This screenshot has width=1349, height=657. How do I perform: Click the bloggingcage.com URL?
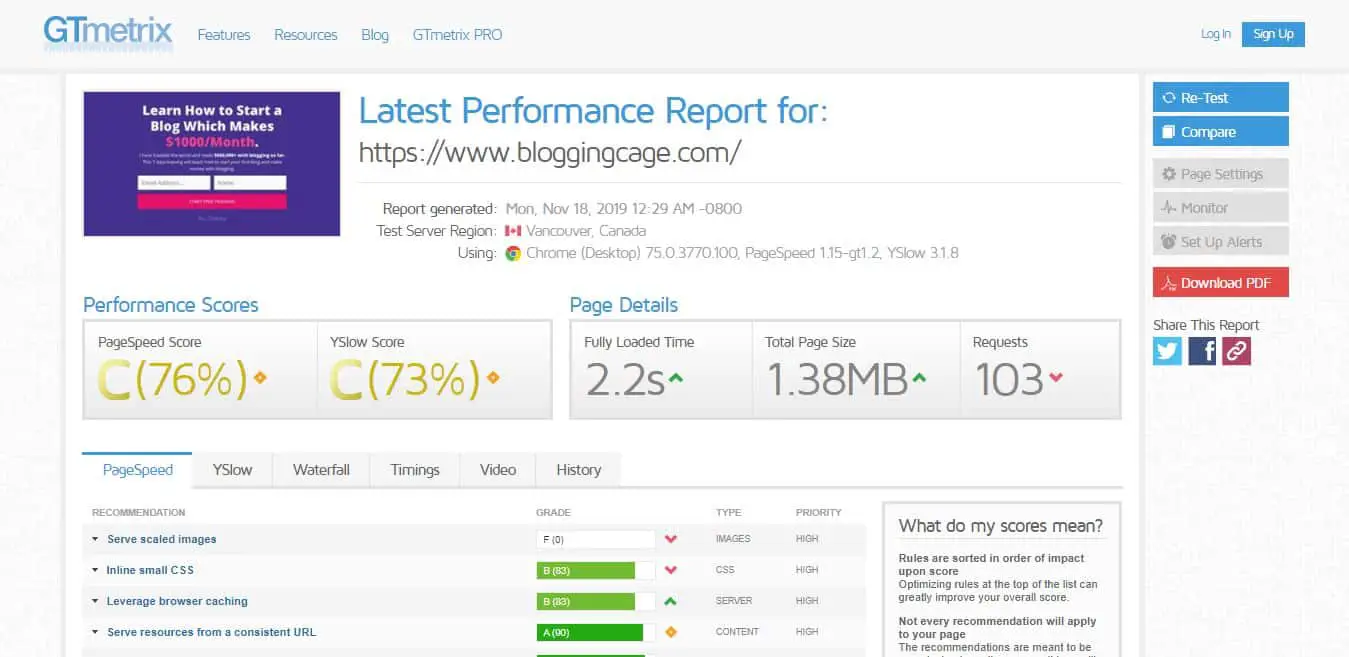(550, 152)
